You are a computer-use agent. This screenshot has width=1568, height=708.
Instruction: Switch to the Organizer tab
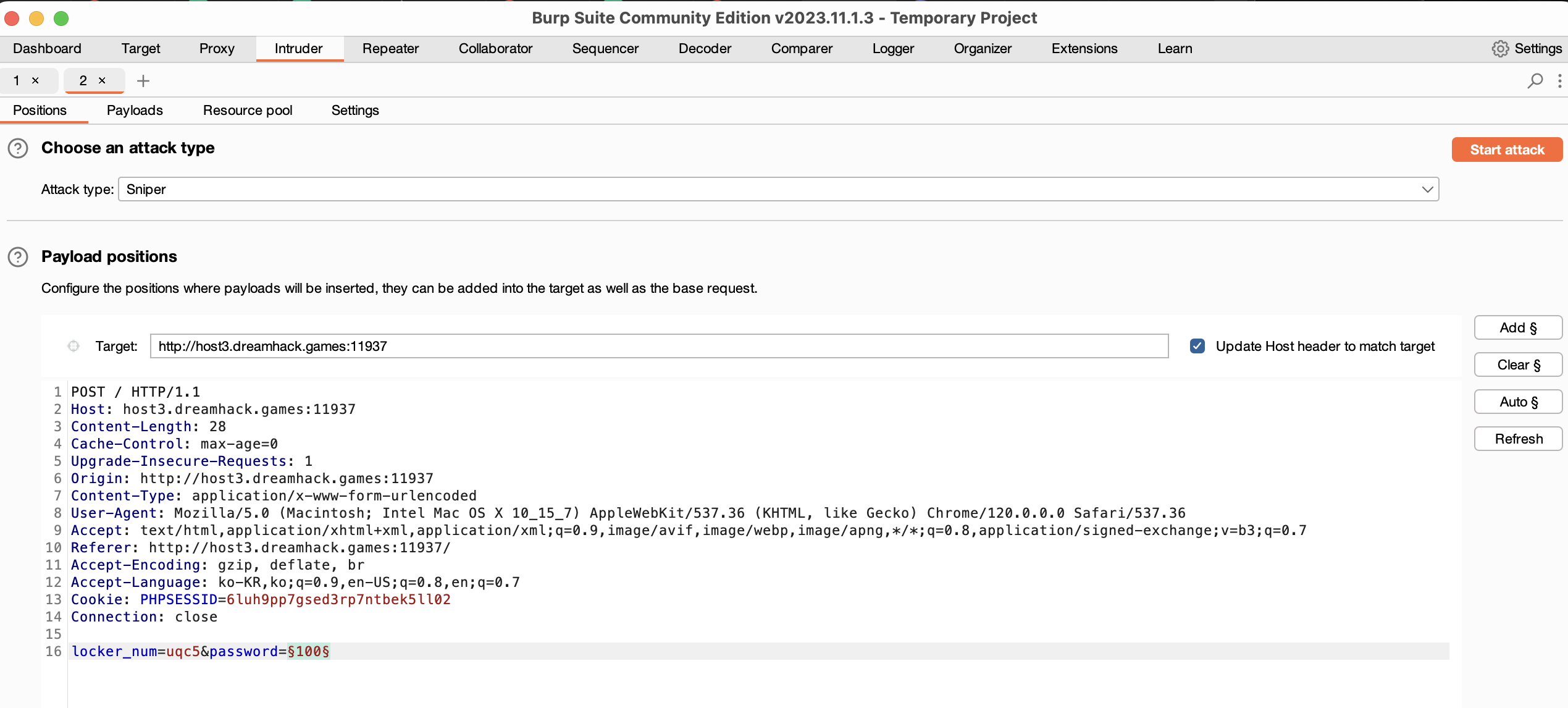point(983,49)
